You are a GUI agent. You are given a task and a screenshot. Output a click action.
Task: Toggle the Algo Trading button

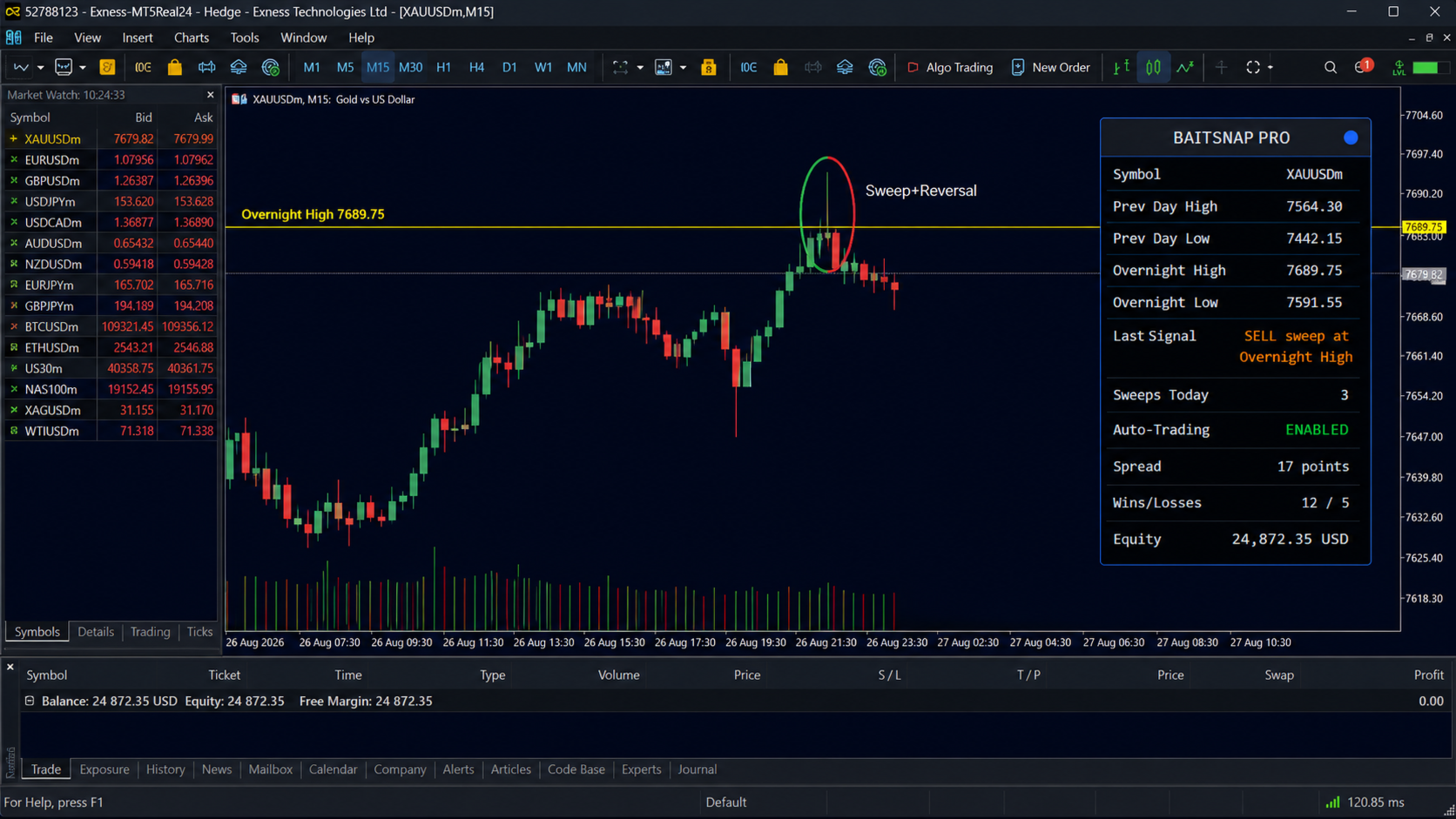tap(950, 67)
